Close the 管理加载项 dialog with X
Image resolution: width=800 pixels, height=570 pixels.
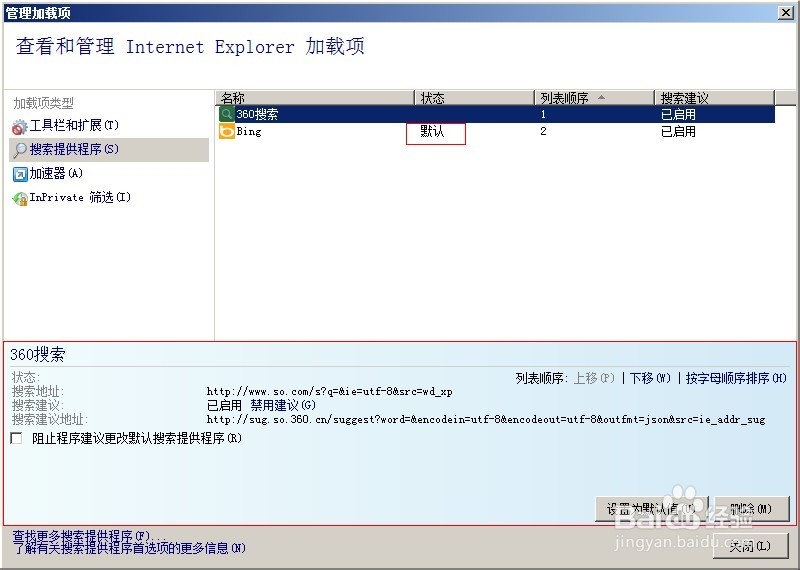786,13
